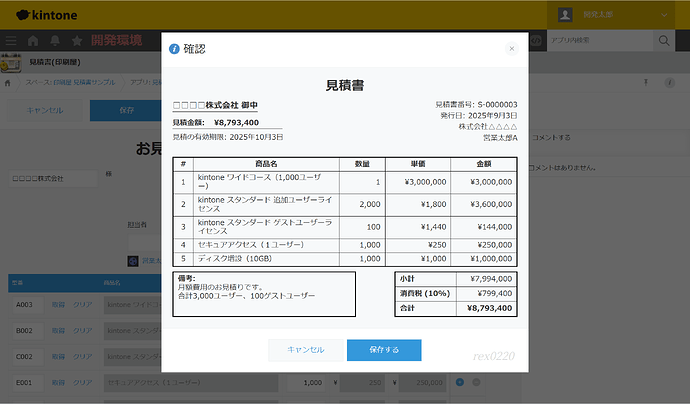Screen dimensions: 690x404
Task: Click the quantity field 1,000 in the E001 row
Action: [306, 382]
